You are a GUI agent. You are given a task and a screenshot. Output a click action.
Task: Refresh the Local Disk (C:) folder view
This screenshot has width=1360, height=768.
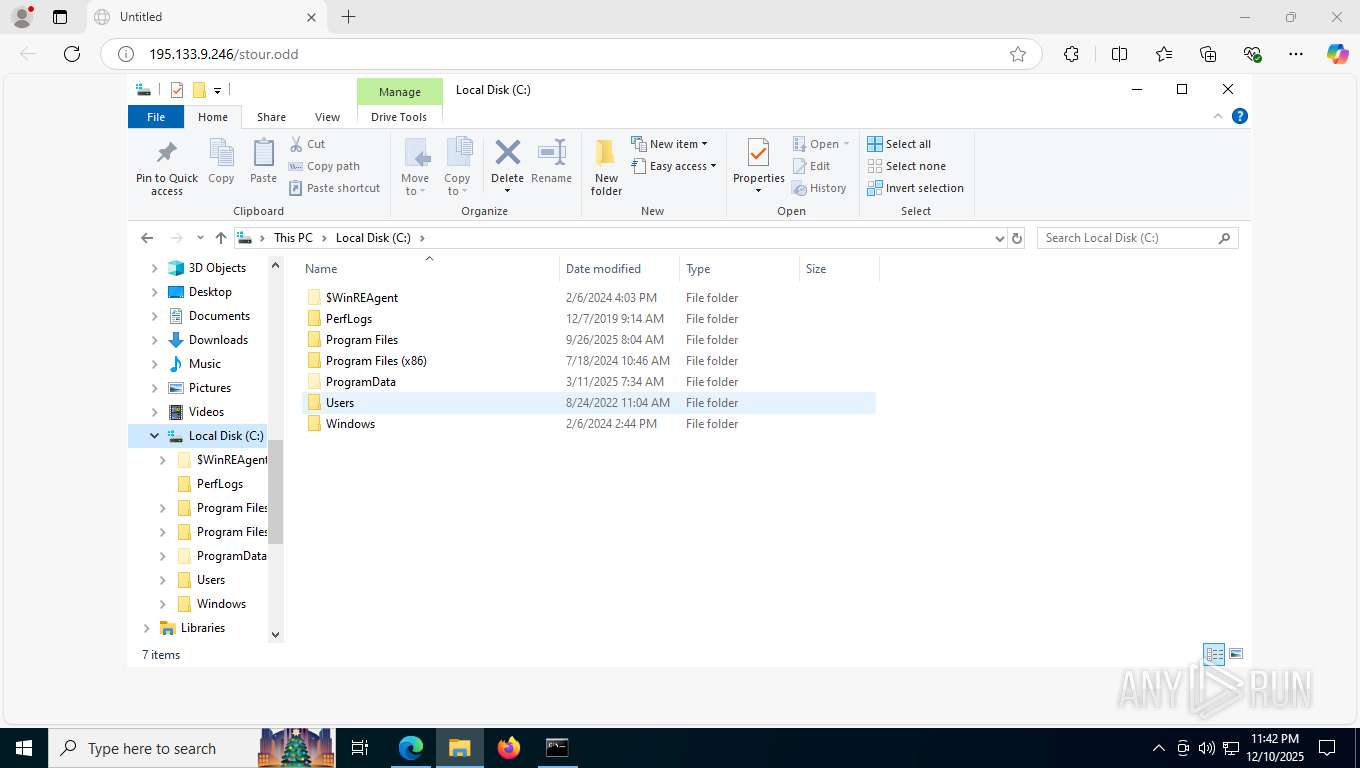point(1017,238)
